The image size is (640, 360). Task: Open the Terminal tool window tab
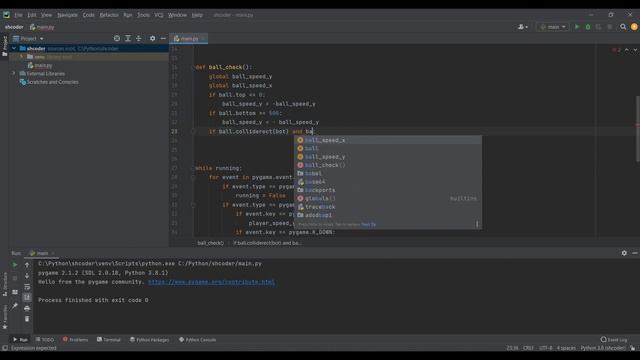pyautogui.click(x=109, y=340)
